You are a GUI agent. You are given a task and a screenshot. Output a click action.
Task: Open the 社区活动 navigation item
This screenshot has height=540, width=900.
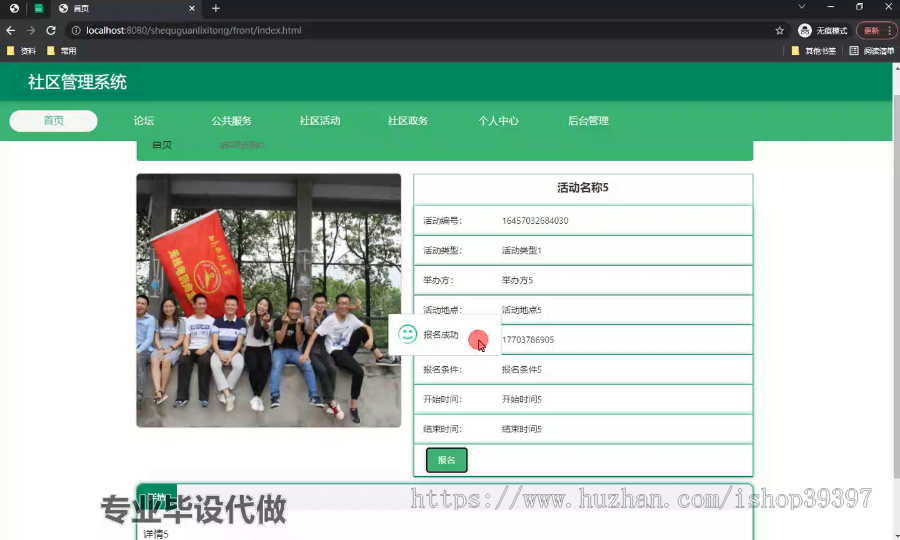[320, 121]
